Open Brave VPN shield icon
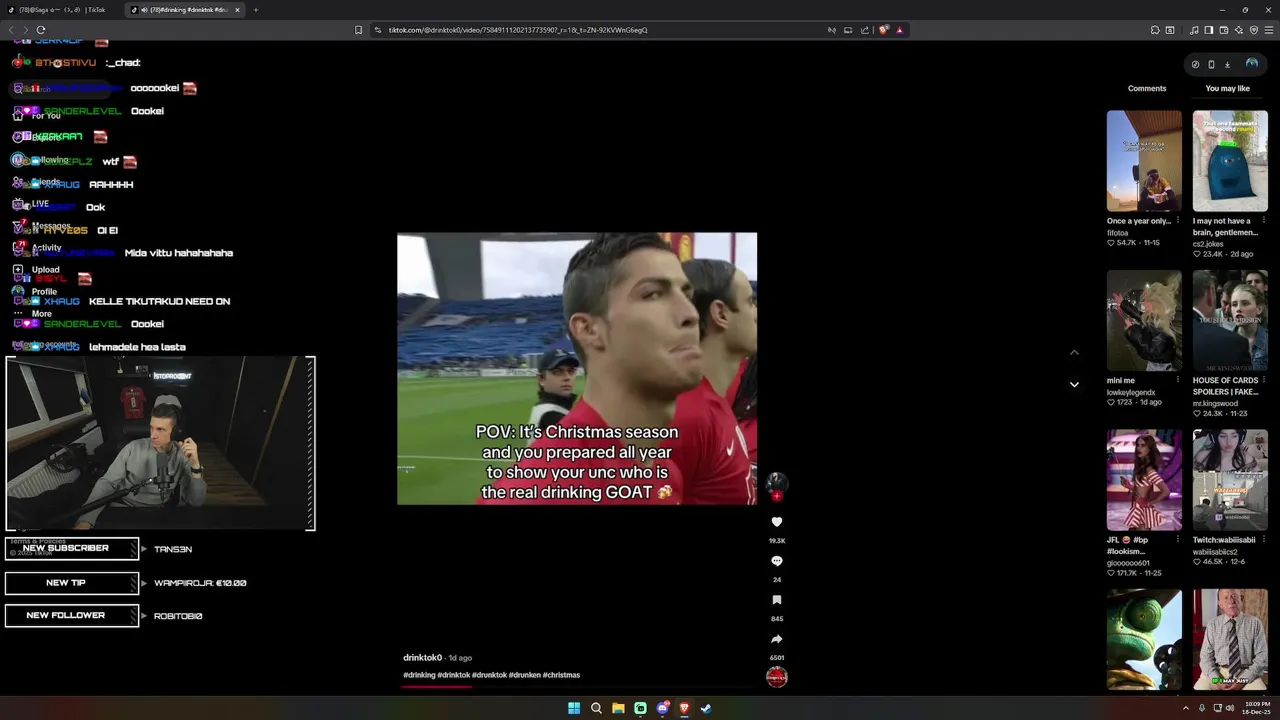The width and height of the screenshot is (1280, 720). click(1254, 30)
